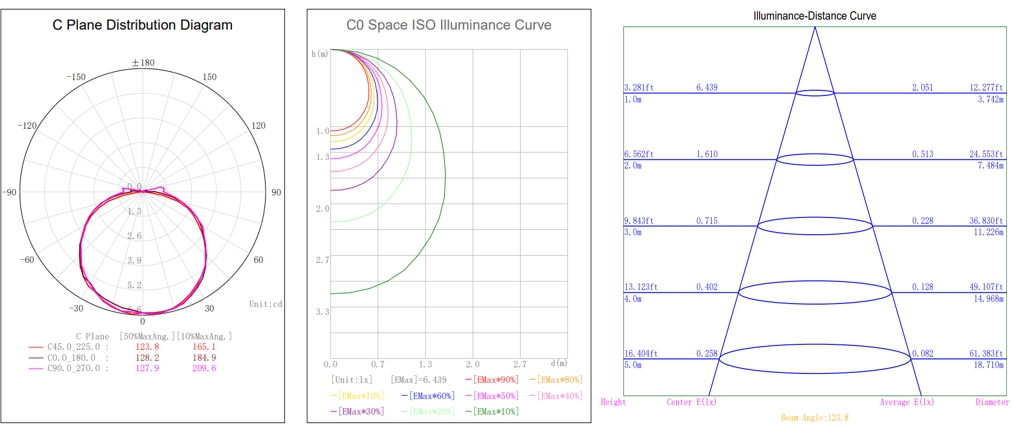The height and width of the screenshot is (427, 1012).
Task: Click the '[EMax*40%]' legend entry
Action: click(x=556, y=395)
